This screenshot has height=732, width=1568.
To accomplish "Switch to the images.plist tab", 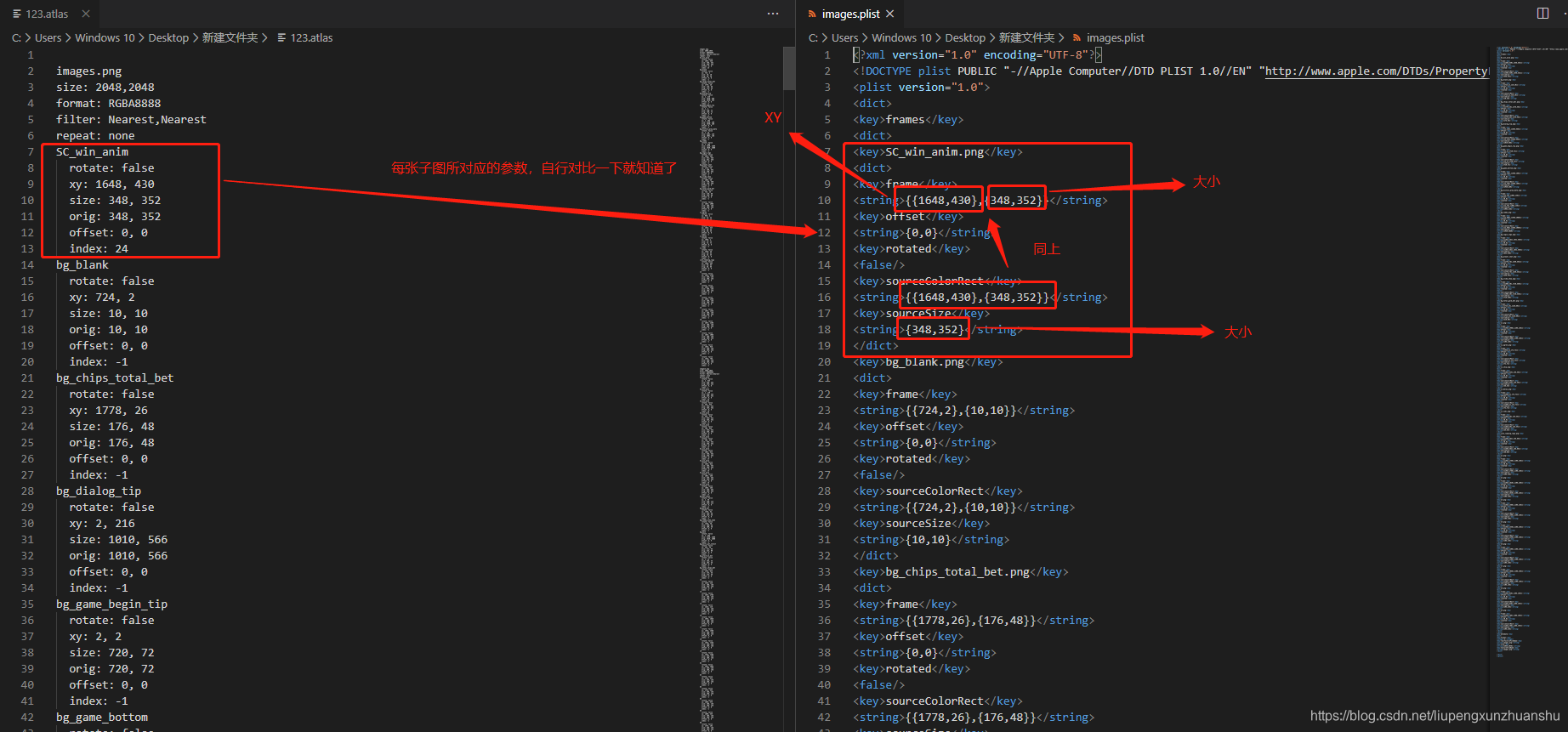I will (850, 14).
